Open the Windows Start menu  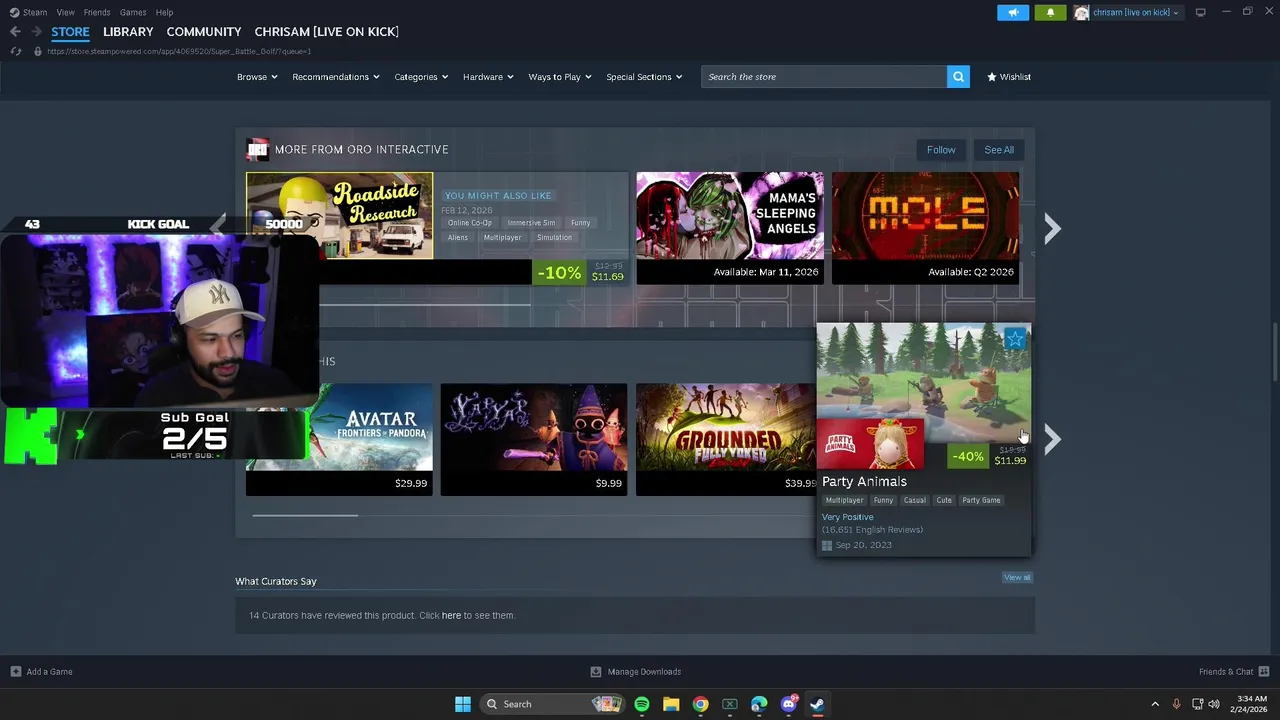(462, 704)
